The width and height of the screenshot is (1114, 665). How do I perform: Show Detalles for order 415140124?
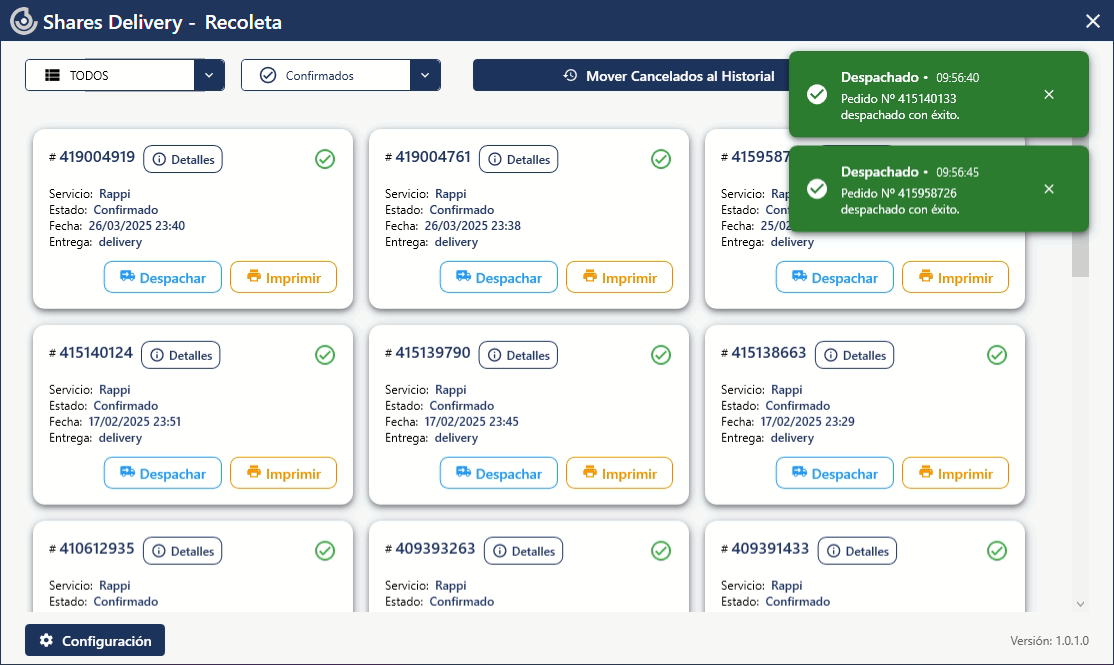pos(180,355)
